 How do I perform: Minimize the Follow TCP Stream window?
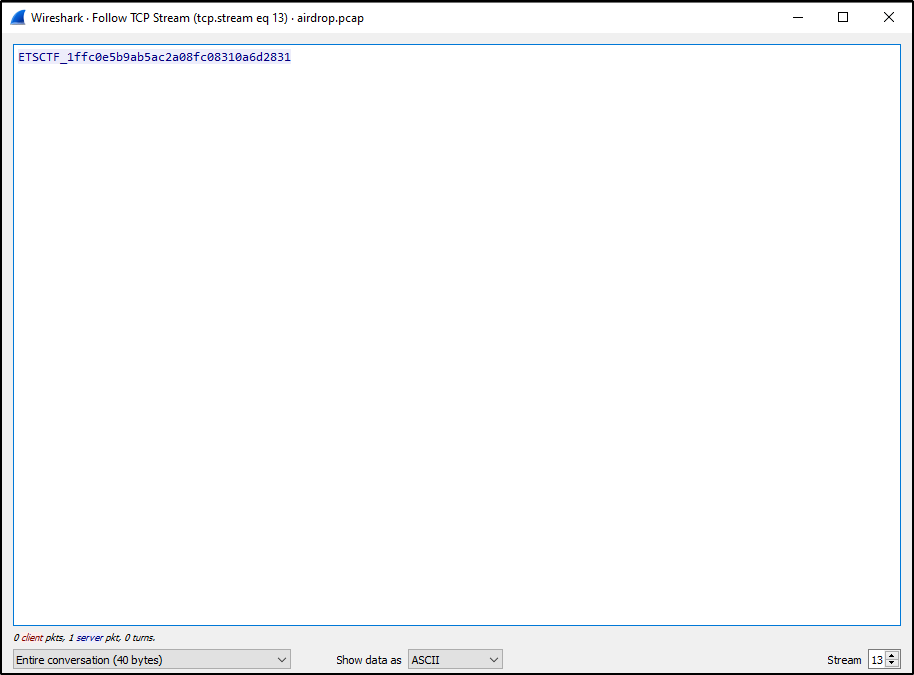797,17
